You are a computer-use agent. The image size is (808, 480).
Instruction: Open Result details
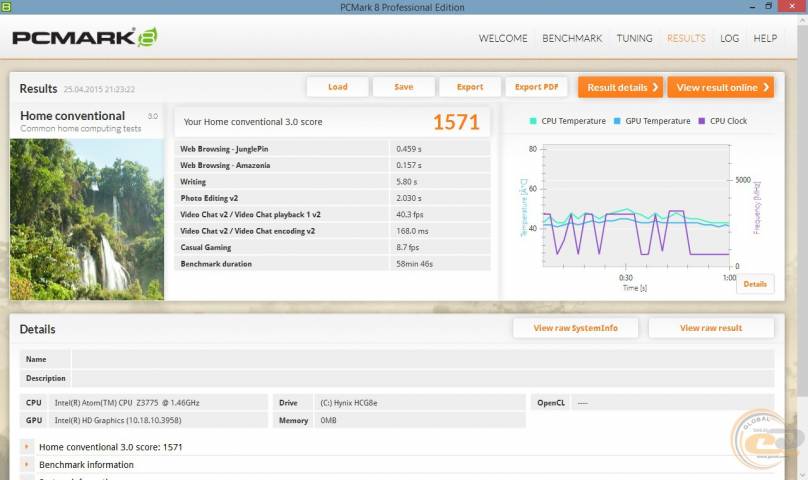620,88
